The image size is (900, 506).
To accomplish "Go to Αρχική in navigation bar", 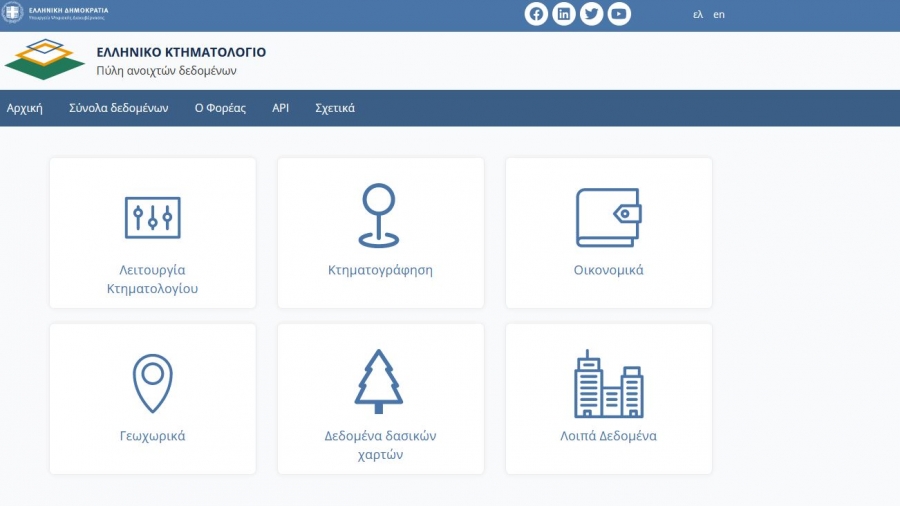I will point(25,108).
